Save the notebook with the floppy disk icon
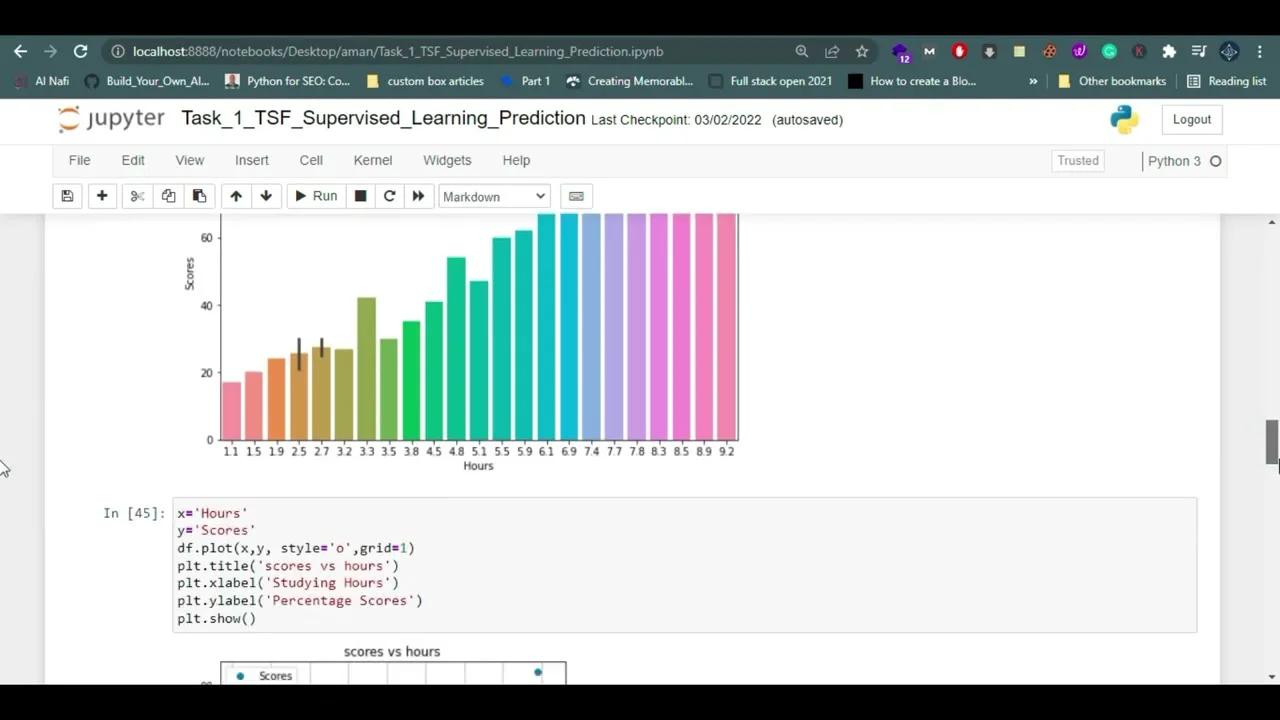 tap(67, 196)
